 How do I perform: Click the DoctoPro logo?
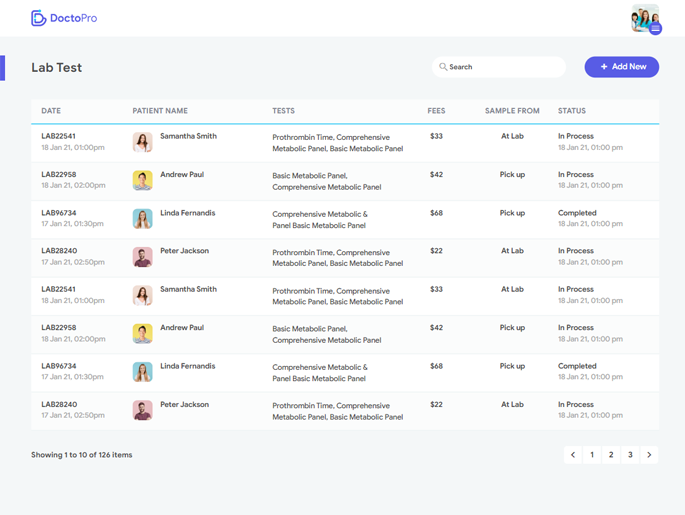coord(64,18)
